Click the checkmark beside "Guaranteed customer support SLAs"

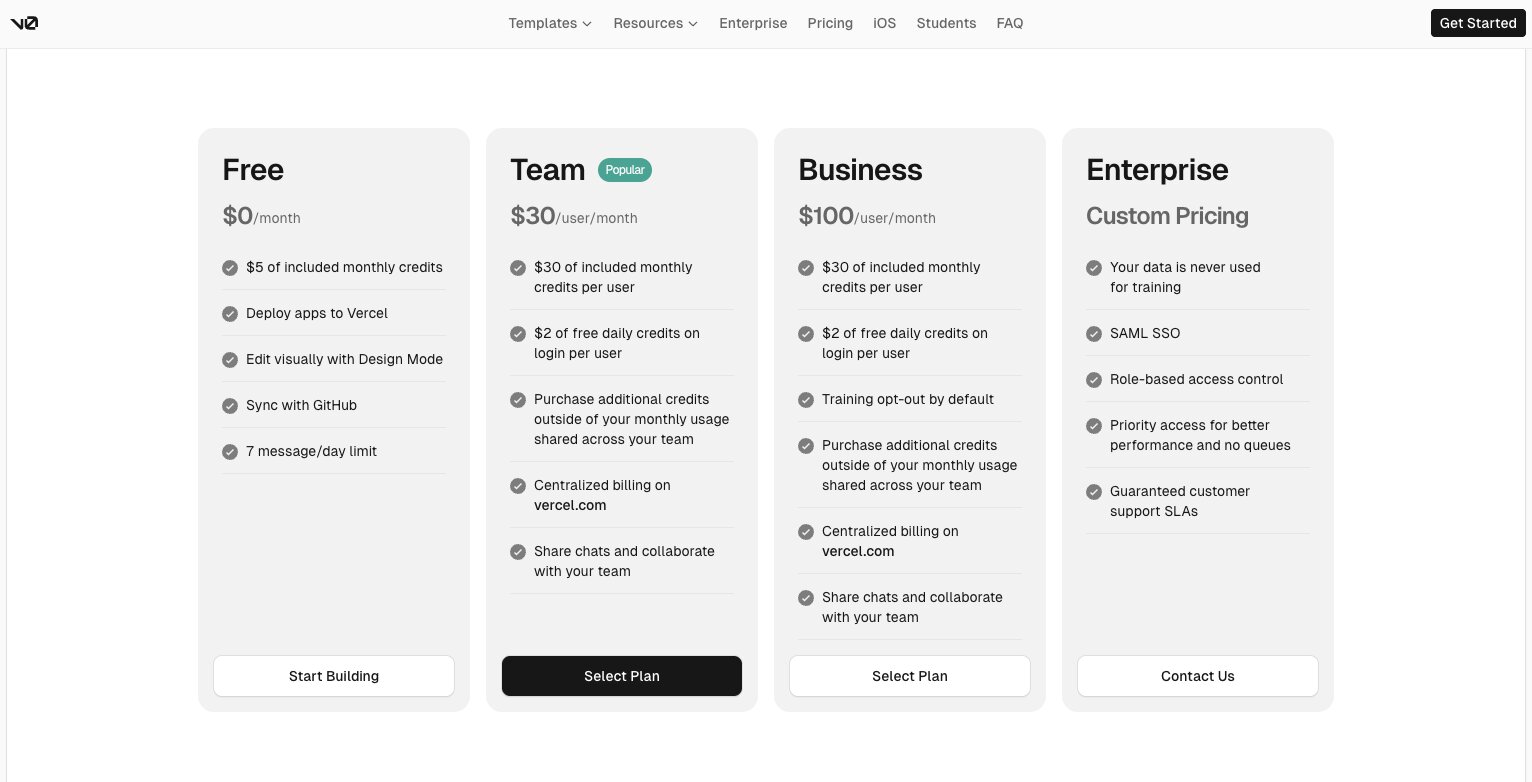click(x=1094, y=492)
